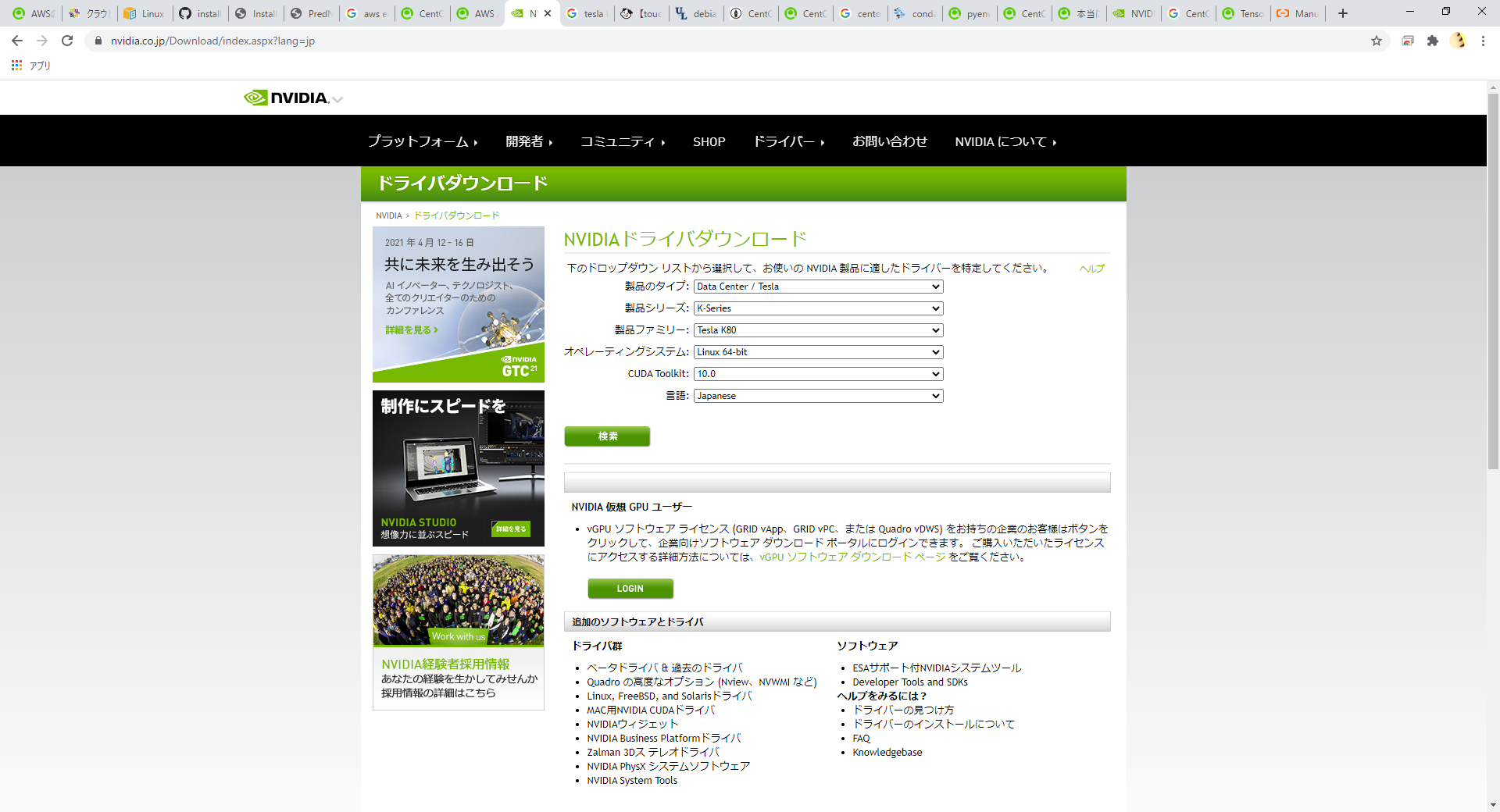The width and height of the screenshot is (1500, 812).
Task: Open the Work with us group photo
Action: click(459, 600)
